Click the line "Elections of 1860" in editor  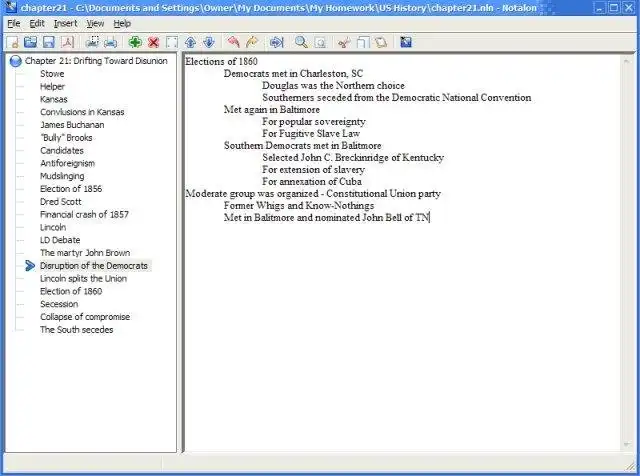tap(221, 61)
